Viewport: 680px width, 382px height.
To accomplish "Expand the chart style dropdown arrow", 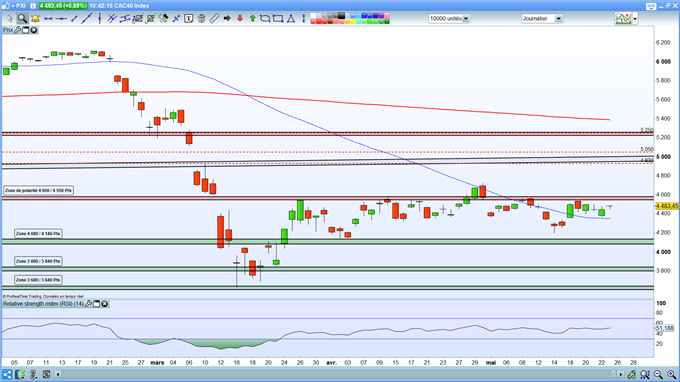I will pyautogui.click(x=635, y=19).
